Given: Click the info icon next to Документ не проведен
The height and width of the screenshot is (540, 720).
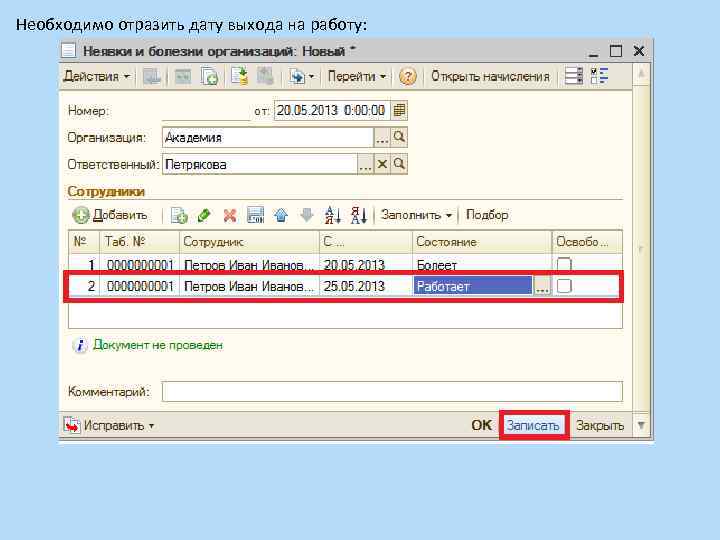Looking at the screenshot, I should coord(80,345).
